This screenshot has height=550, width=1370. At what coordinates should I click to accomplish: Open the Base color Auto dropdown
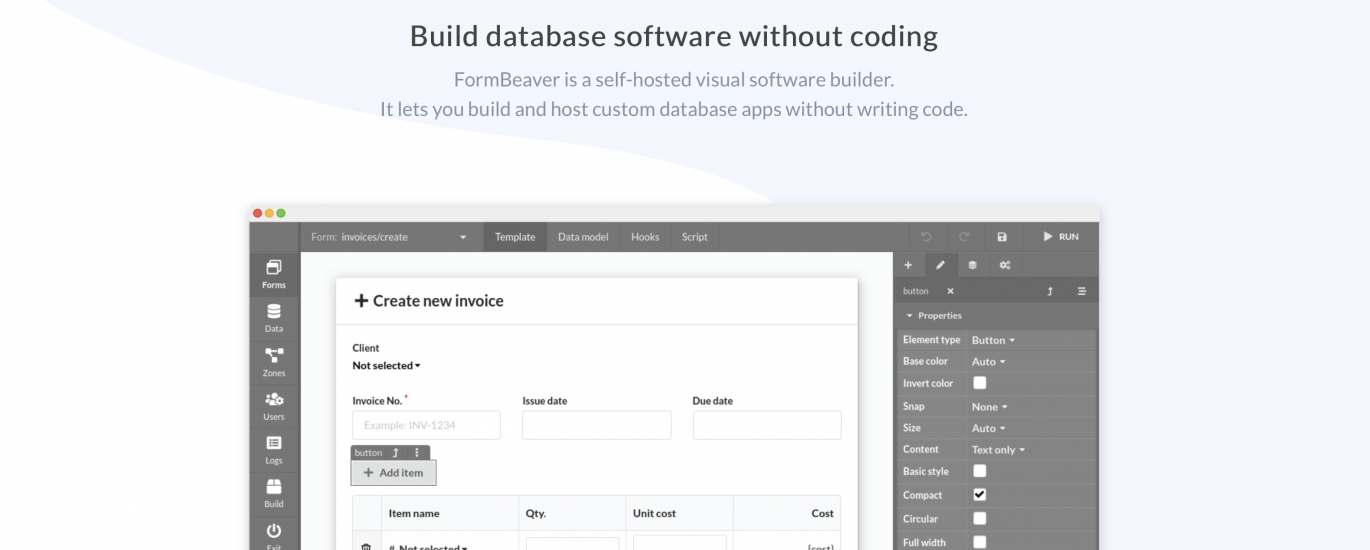[989, 361]
